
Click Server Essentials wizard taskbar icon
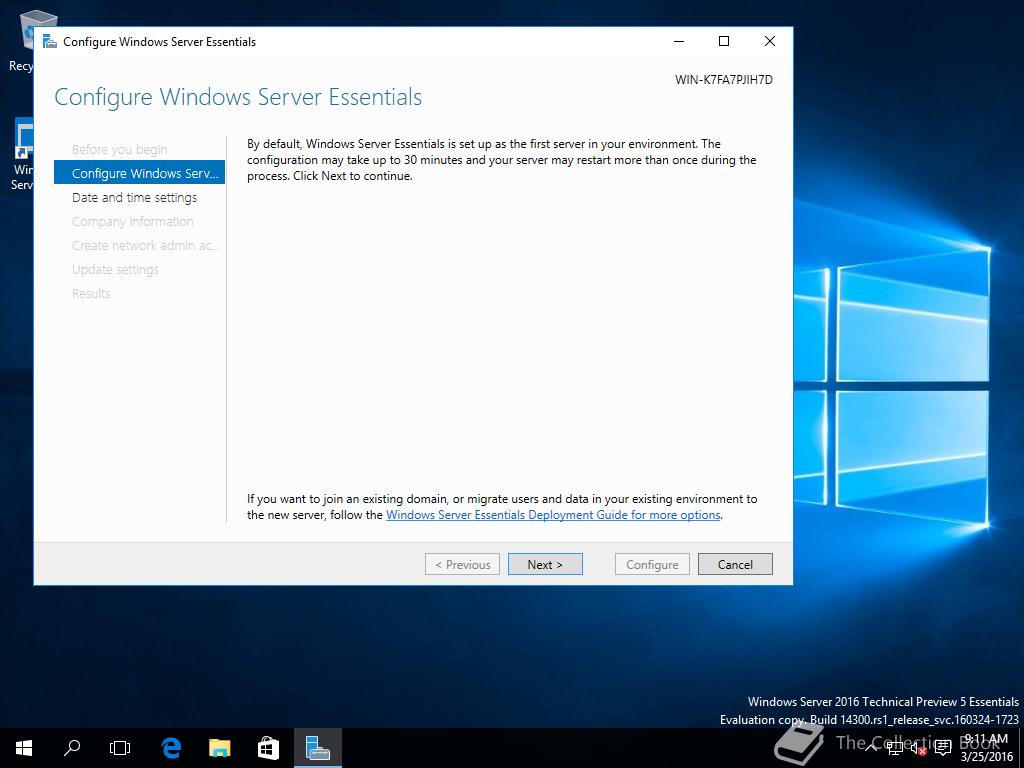(x=317, y=748)
